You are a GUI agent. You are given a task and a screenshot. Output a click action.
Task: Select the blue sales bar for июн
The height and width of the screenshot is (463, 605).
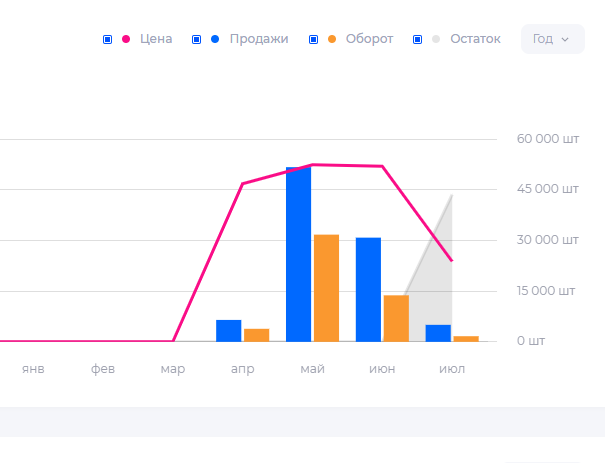point(368,290)
